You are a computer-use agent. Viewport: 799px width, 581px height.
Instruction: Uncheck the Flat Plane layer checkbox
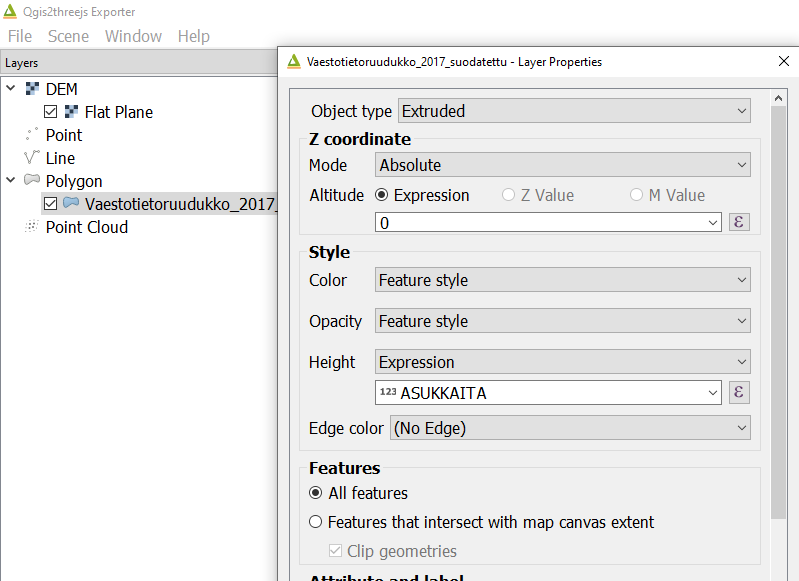click(51, 112)
